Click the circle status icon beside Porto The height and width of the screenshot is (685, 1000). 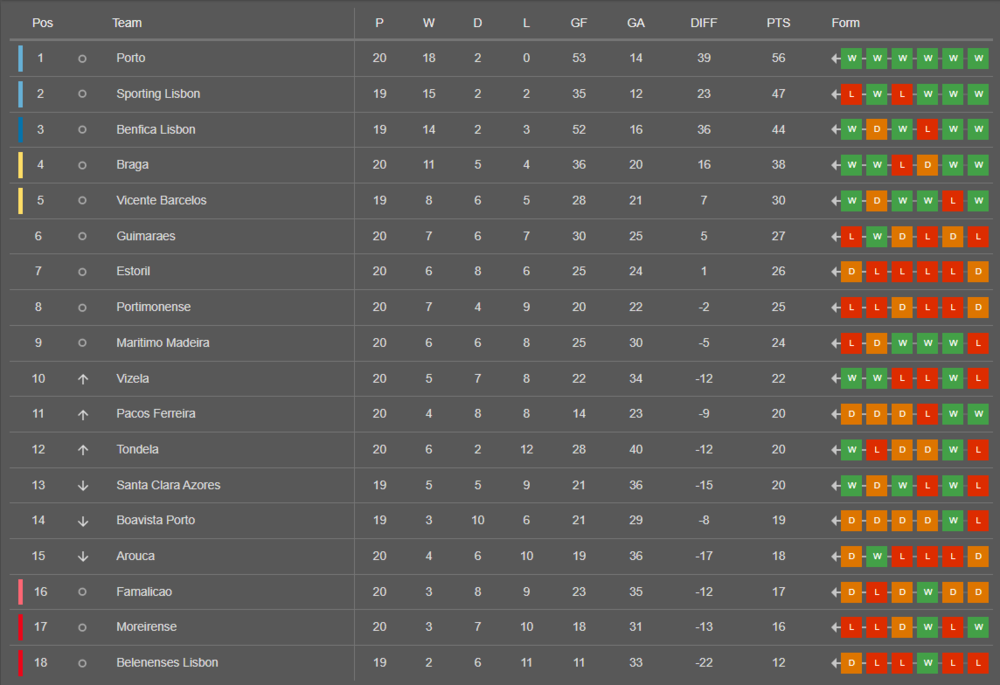point(82,59)
